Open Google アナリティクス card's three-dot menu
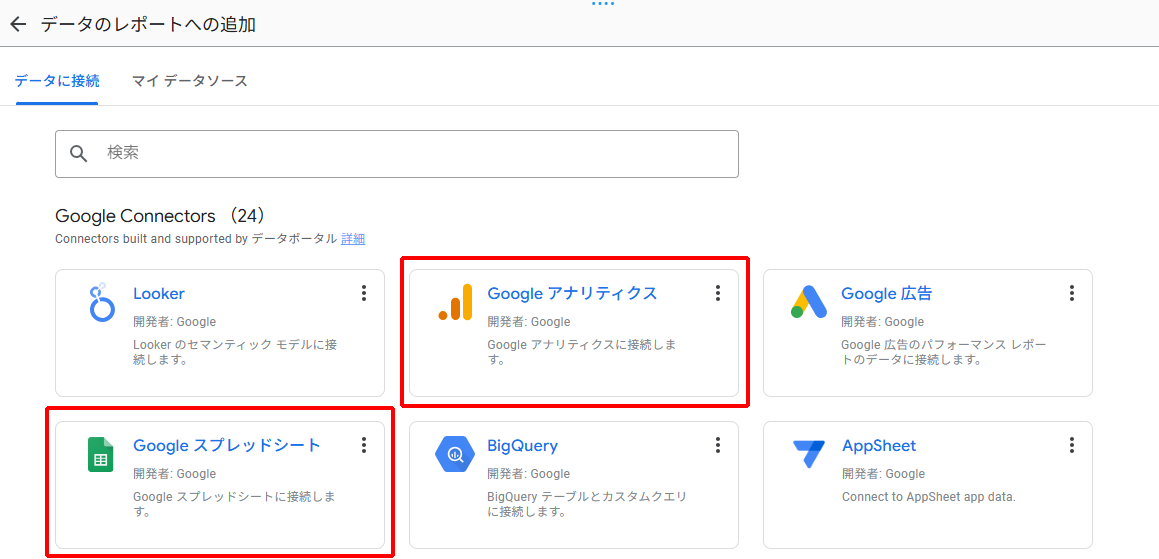Viewport: 1159px width, 559px height. click(x=717, y=294)
